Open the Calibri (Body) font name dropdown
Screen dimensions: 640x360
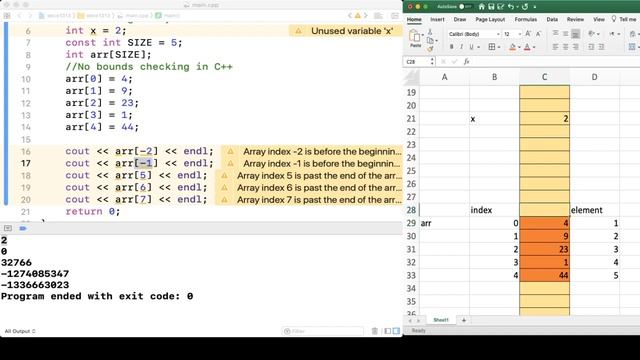tap(498, 34)
